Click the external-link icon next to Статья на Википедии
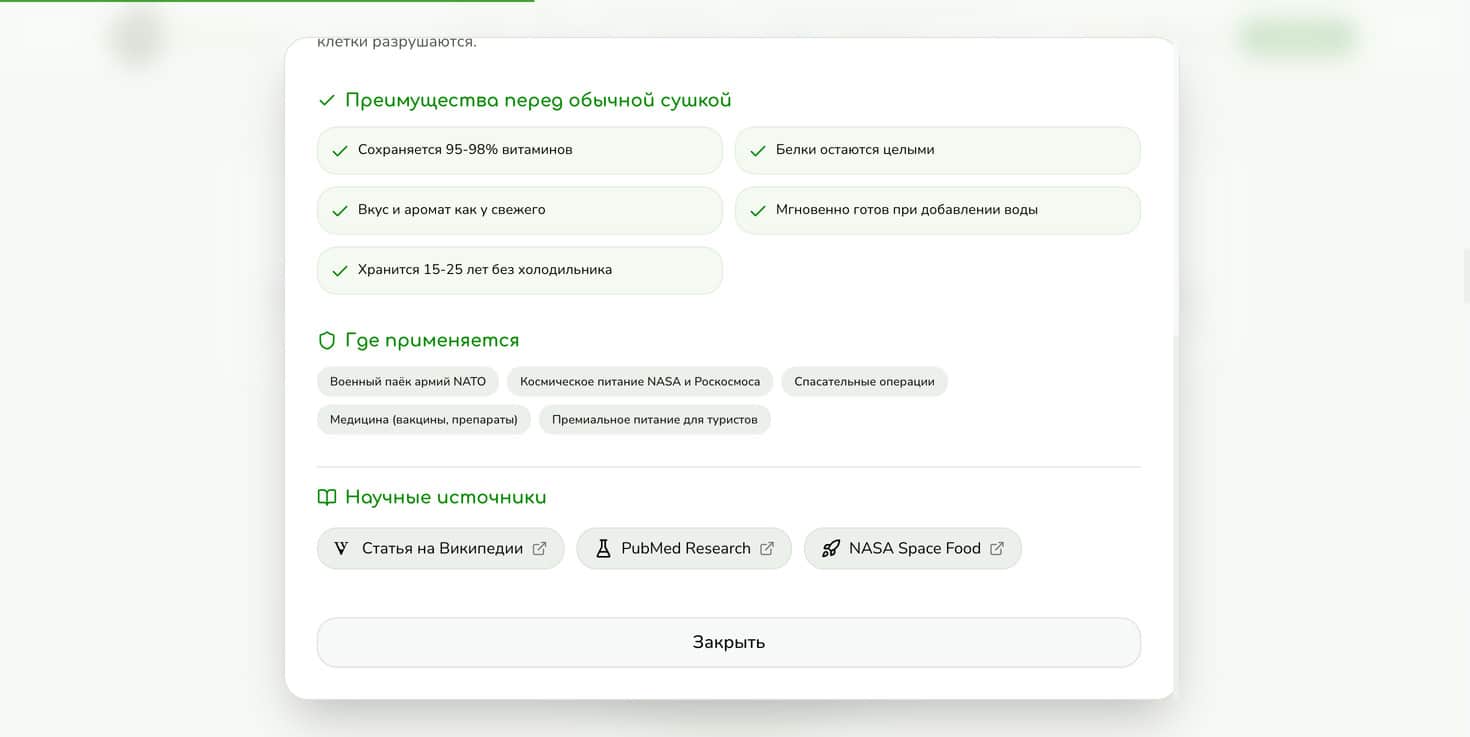 (540, 548)
